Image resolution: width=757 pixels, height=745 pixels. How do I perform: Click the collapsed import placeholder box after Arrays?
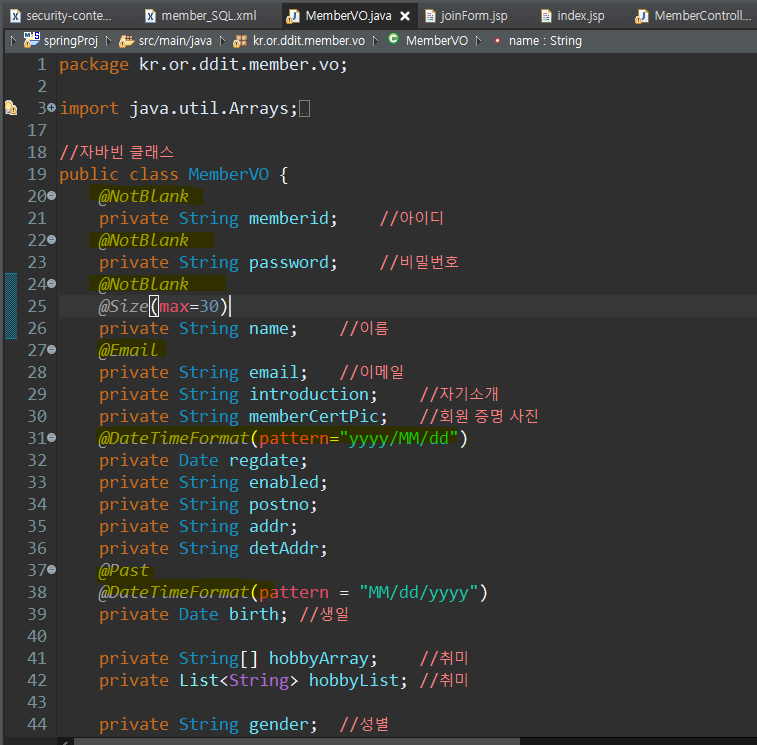pyautogui.click(x=305, y=109)
